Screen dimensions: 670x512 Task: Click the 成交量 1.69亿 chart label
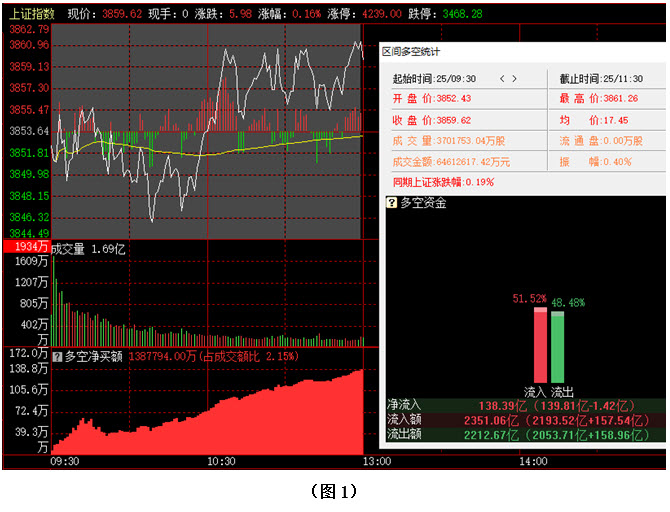point(88,249)
